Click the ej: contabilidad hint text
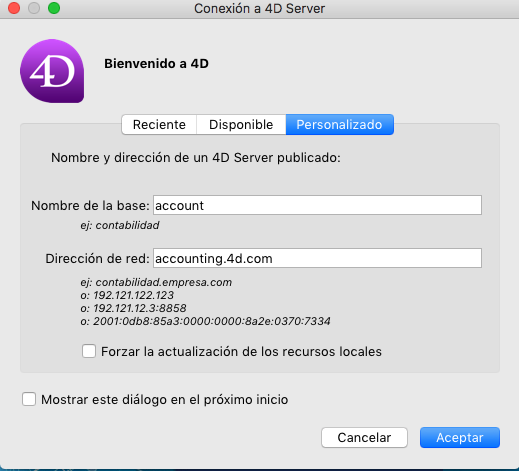The width and height of the screenshot is (519, 471). click(120, 225)
